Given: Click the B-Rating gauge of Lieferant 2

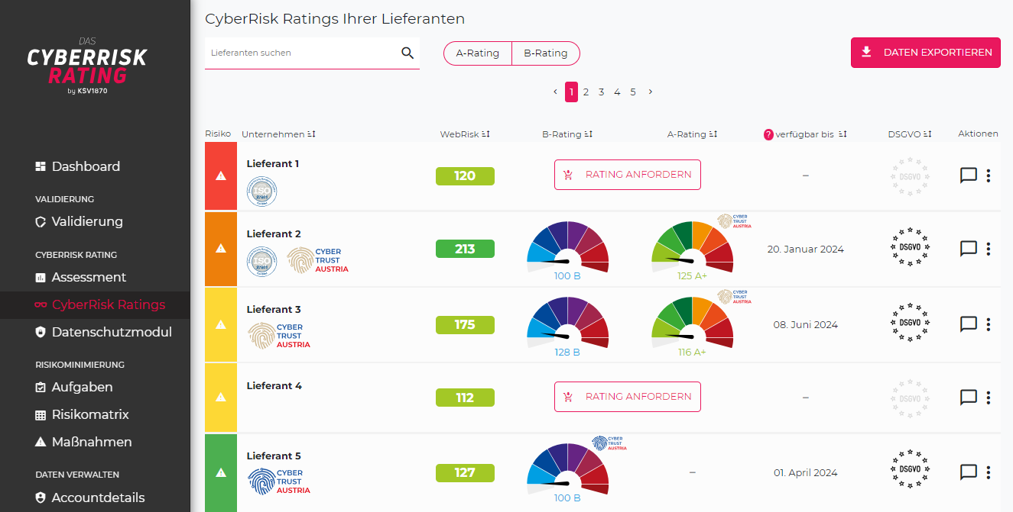Looking at the screenshot, I should (567, 248).
